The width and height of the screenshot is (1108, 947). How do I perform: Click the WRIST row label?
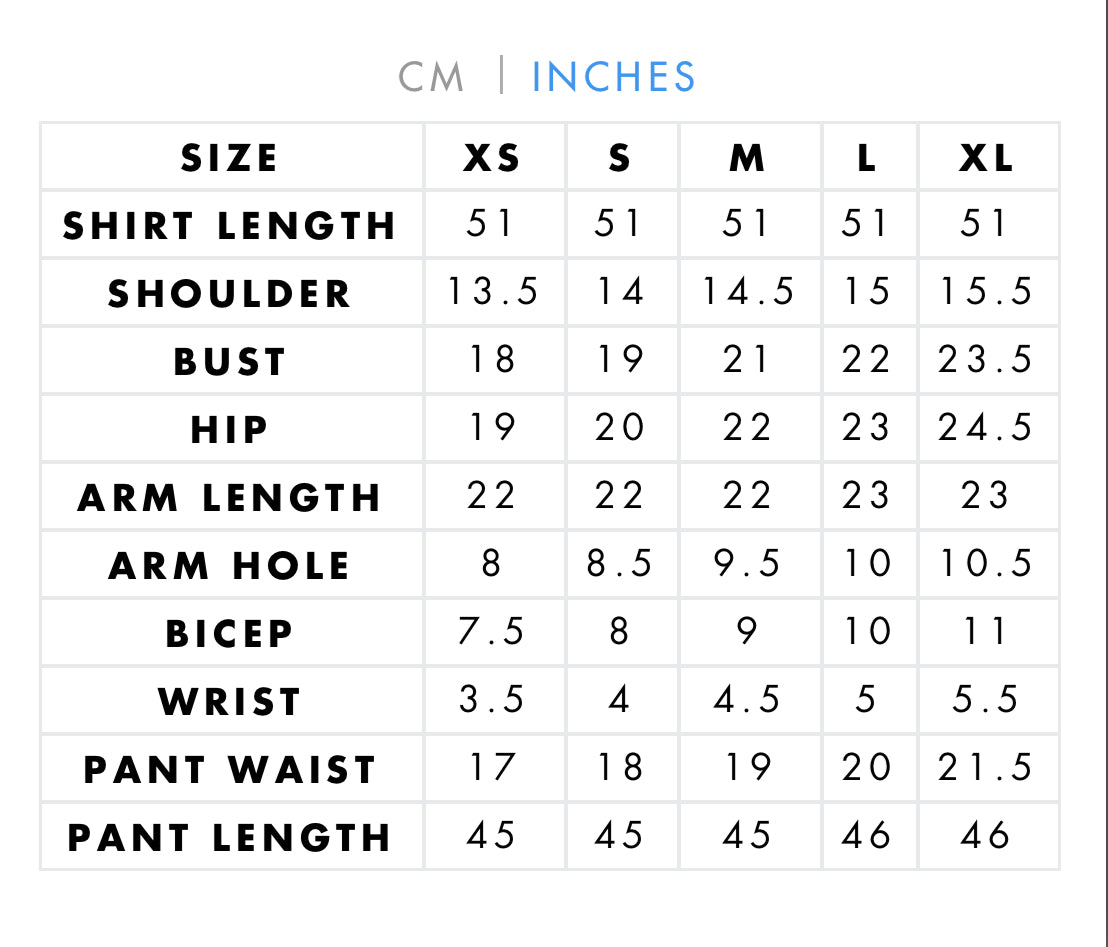point(230,701)
